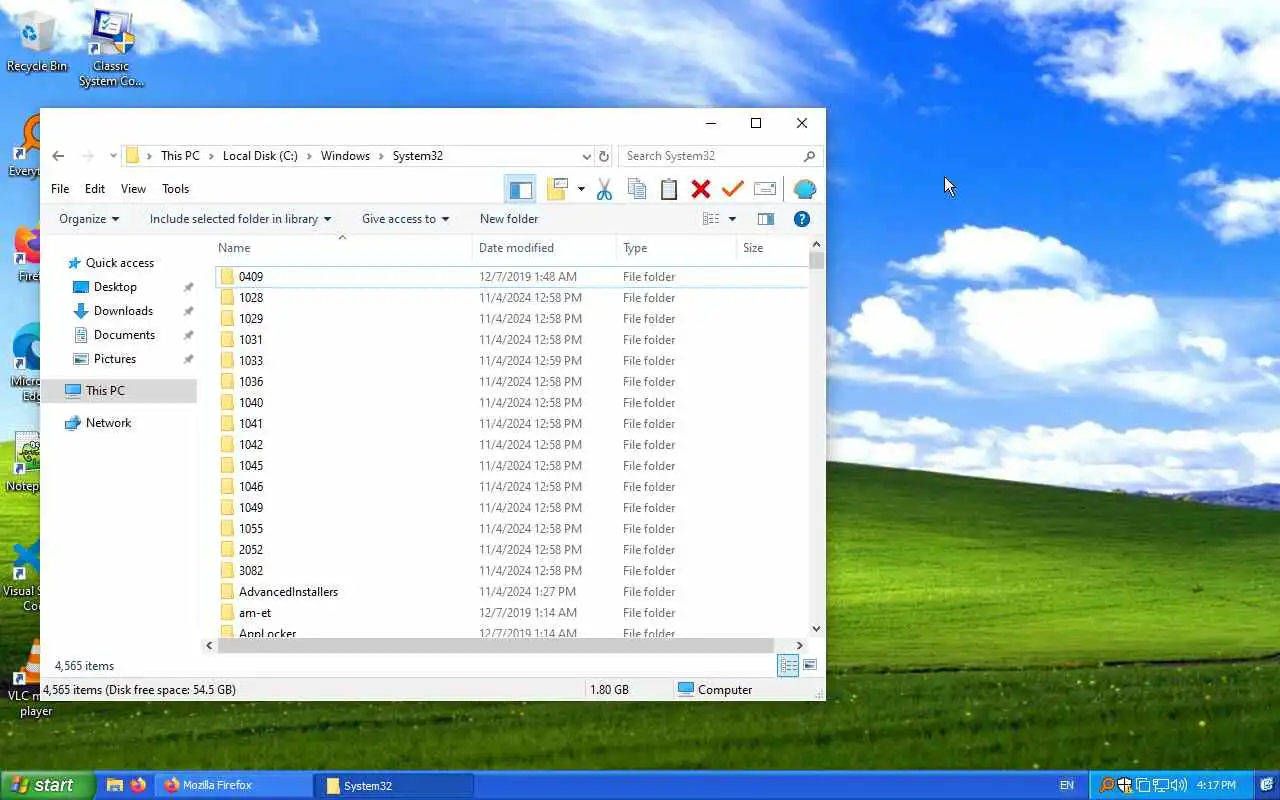The width and height of the screenshot is (1280, 800).
Task: Sort by the Date modified column header
Action: pyautogui.click(x=545, y=248)
